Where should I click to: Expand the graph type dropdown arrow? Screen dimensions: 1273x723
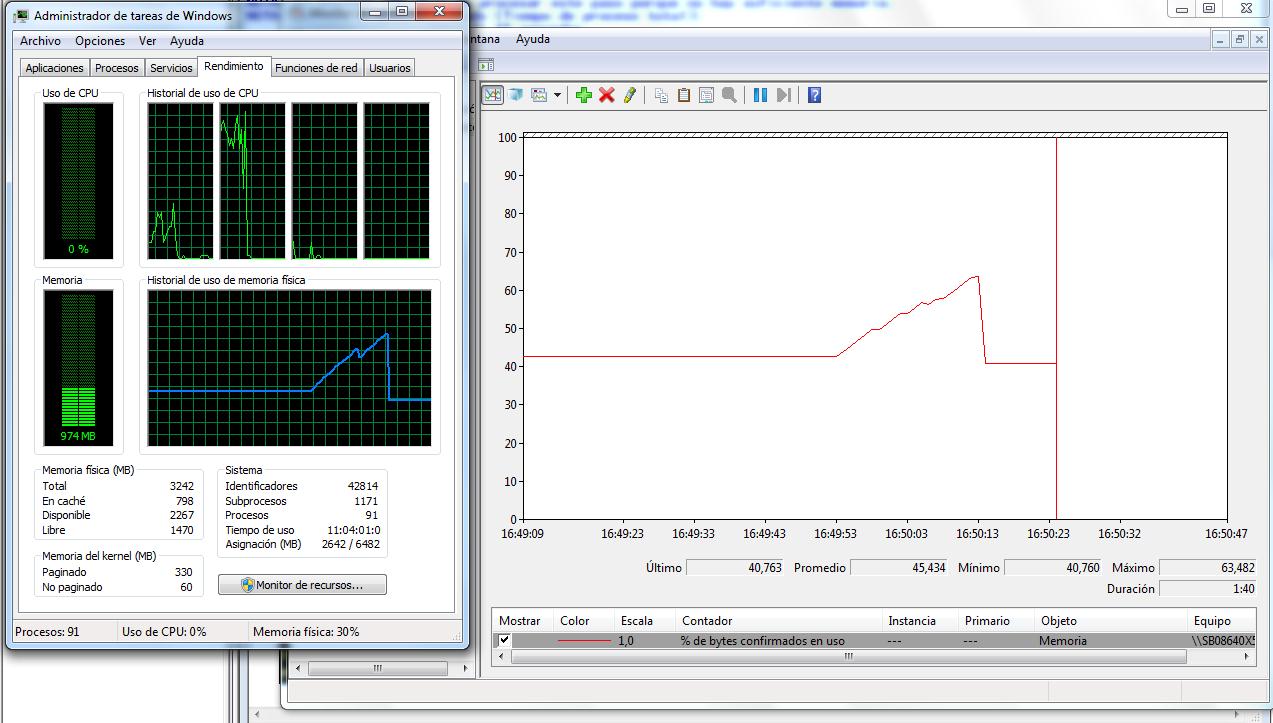click(x=557, y=96)
